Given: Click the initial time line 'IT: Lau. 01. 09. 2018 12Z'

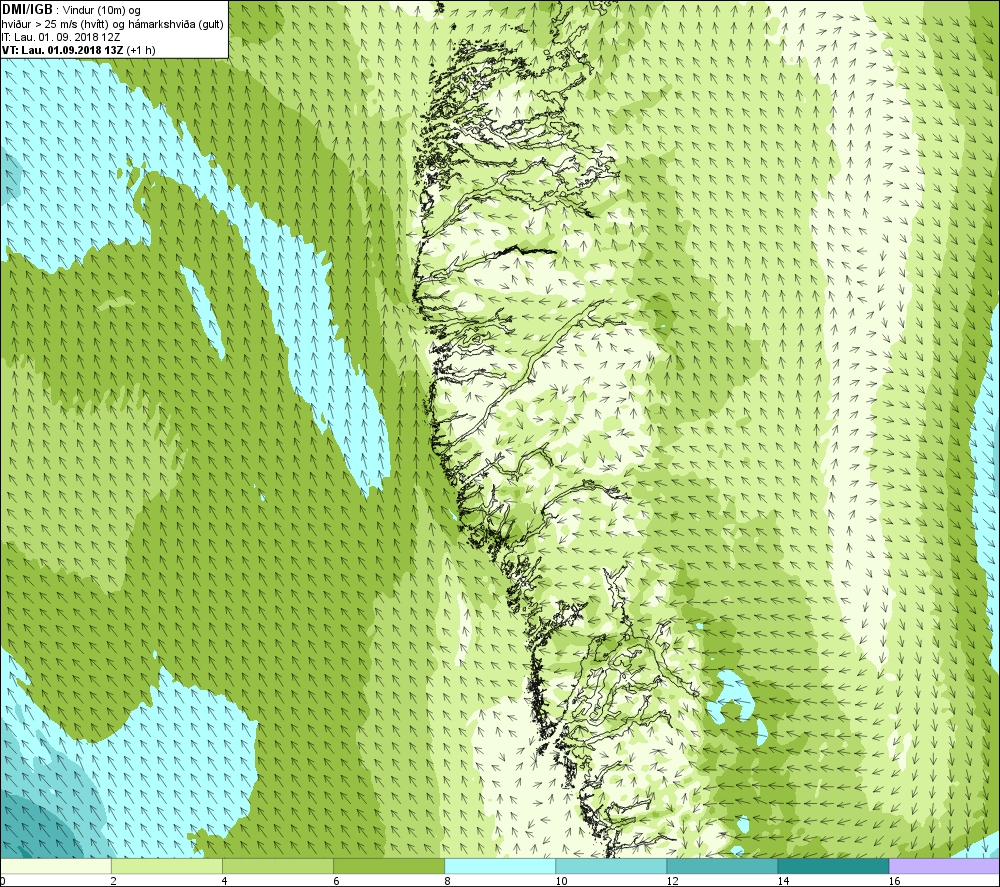Looking at the screenshot, I should click(61, 37).
